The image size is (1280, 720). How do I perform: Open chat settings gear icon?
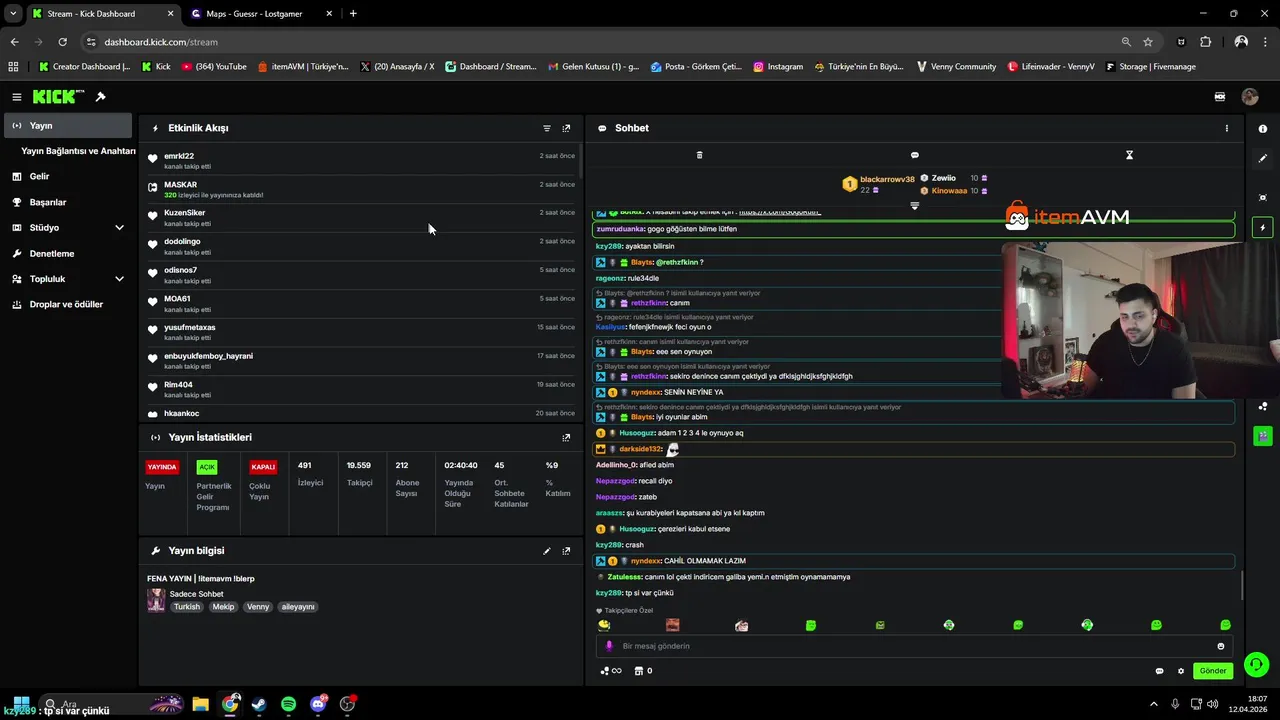(1181, 671)
